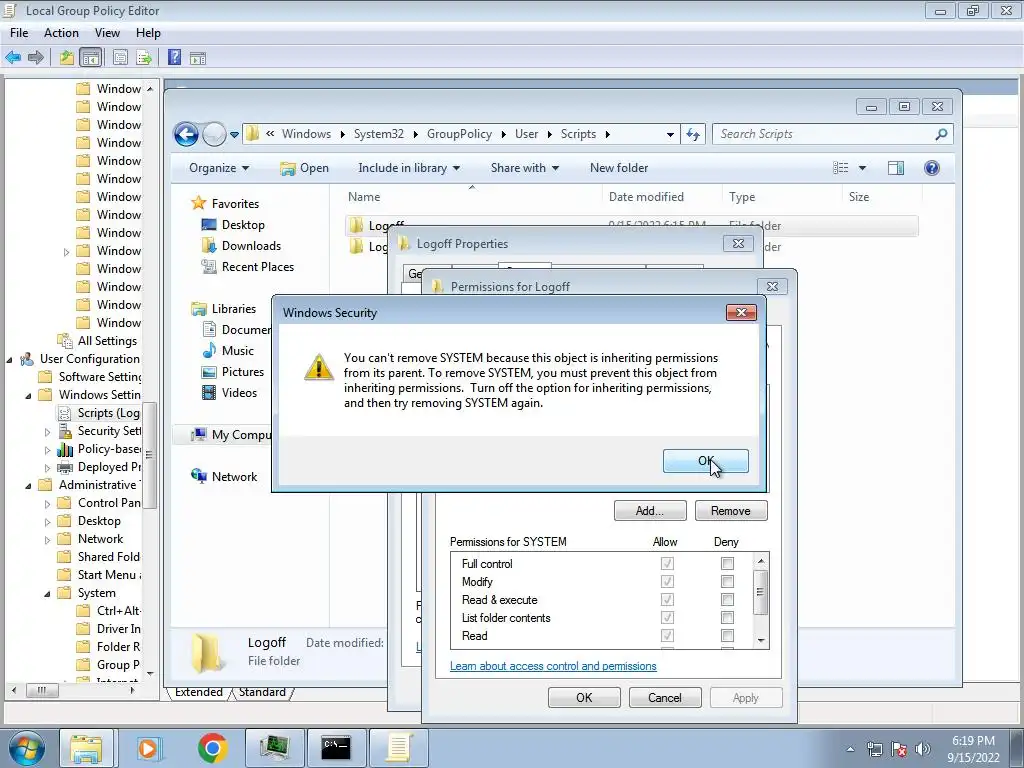Screen dimensions: 1024x768
Task: Toggle Allow checkbox for Full control
Action: [x=667, y=563]
